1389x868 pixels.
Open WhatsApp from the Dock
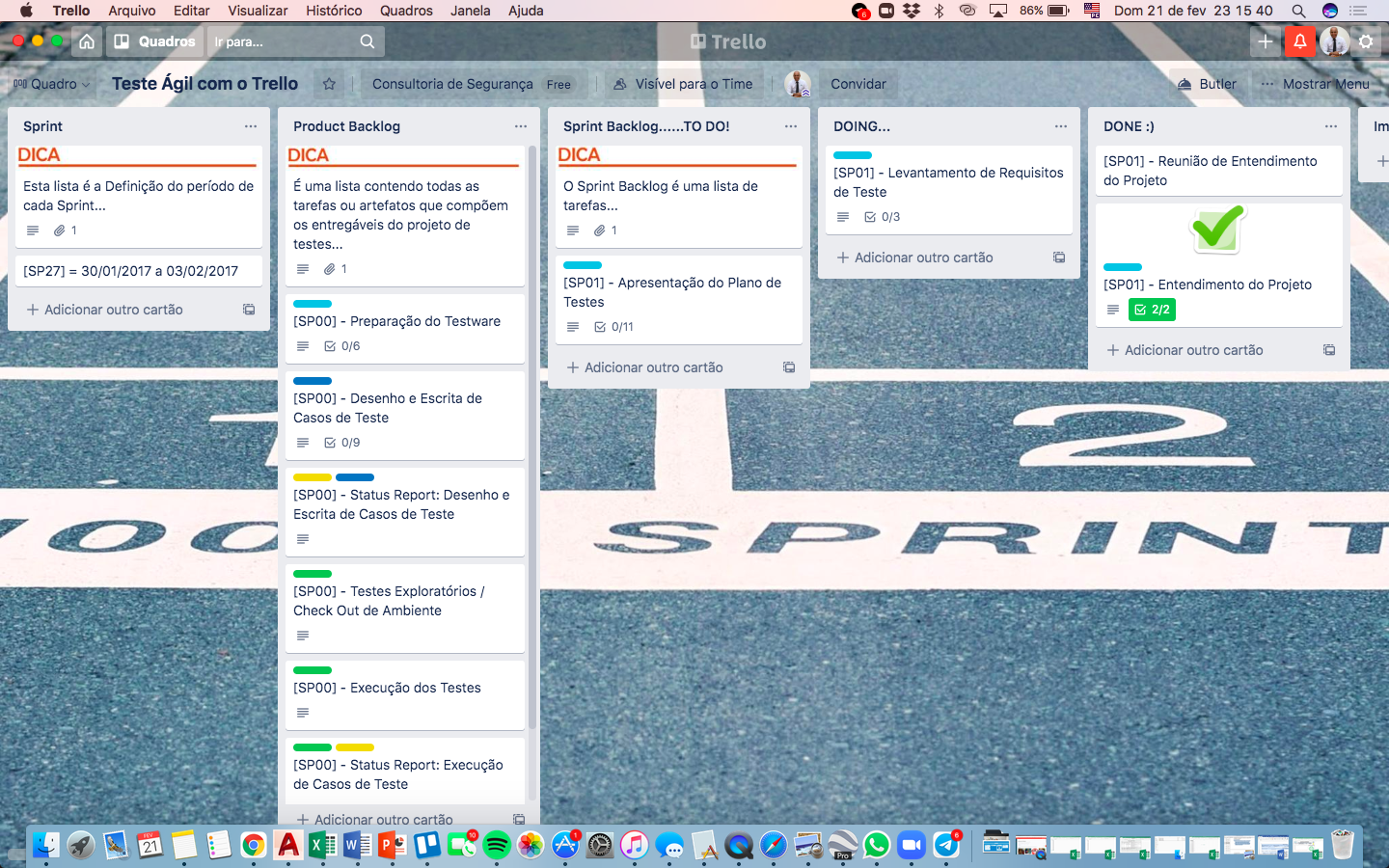pos(877,846)
